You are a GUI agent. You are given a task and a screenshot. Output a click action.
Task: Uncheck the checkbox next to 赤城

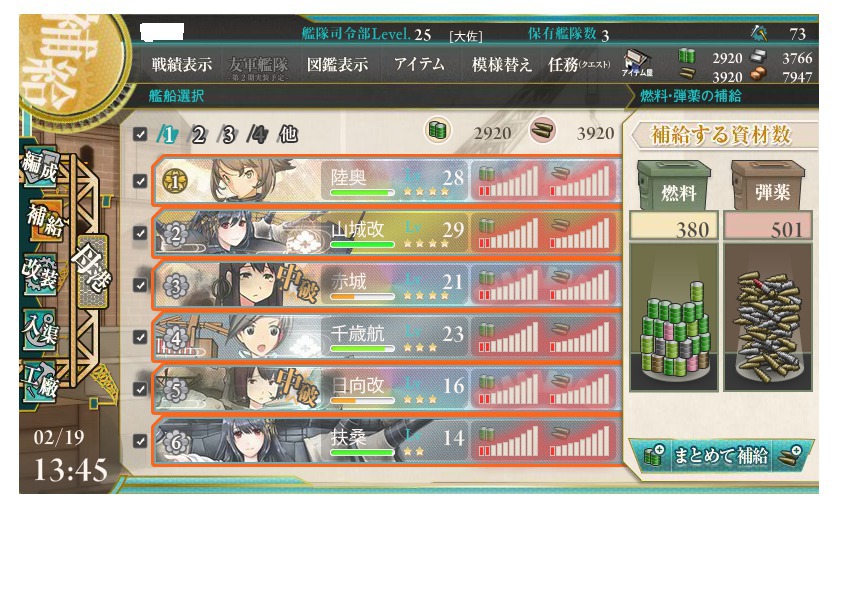tap(140, 285)
